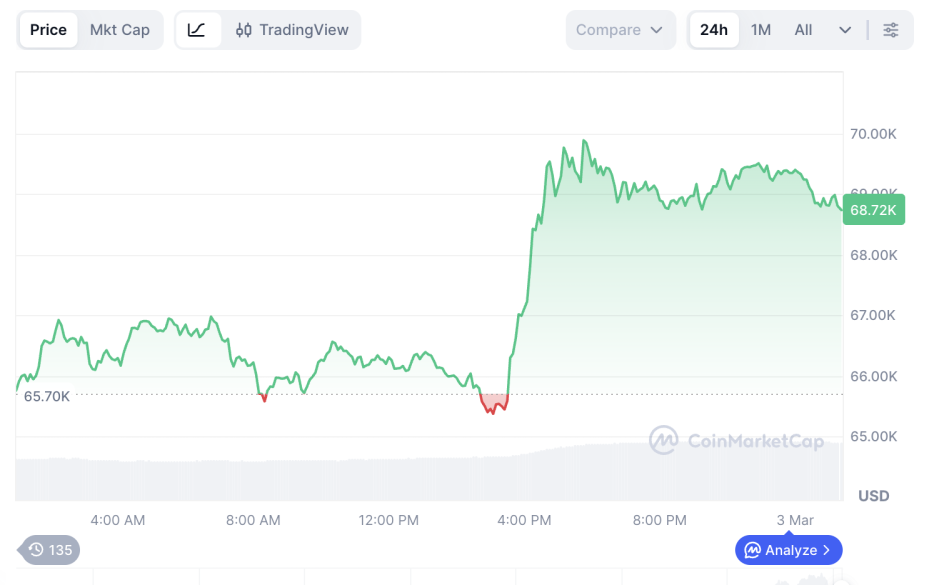Expand more time range options chevron
Image resolution: width=934 pixels, height=585 pixels.
pyautogui.click(x=845, y=30)
